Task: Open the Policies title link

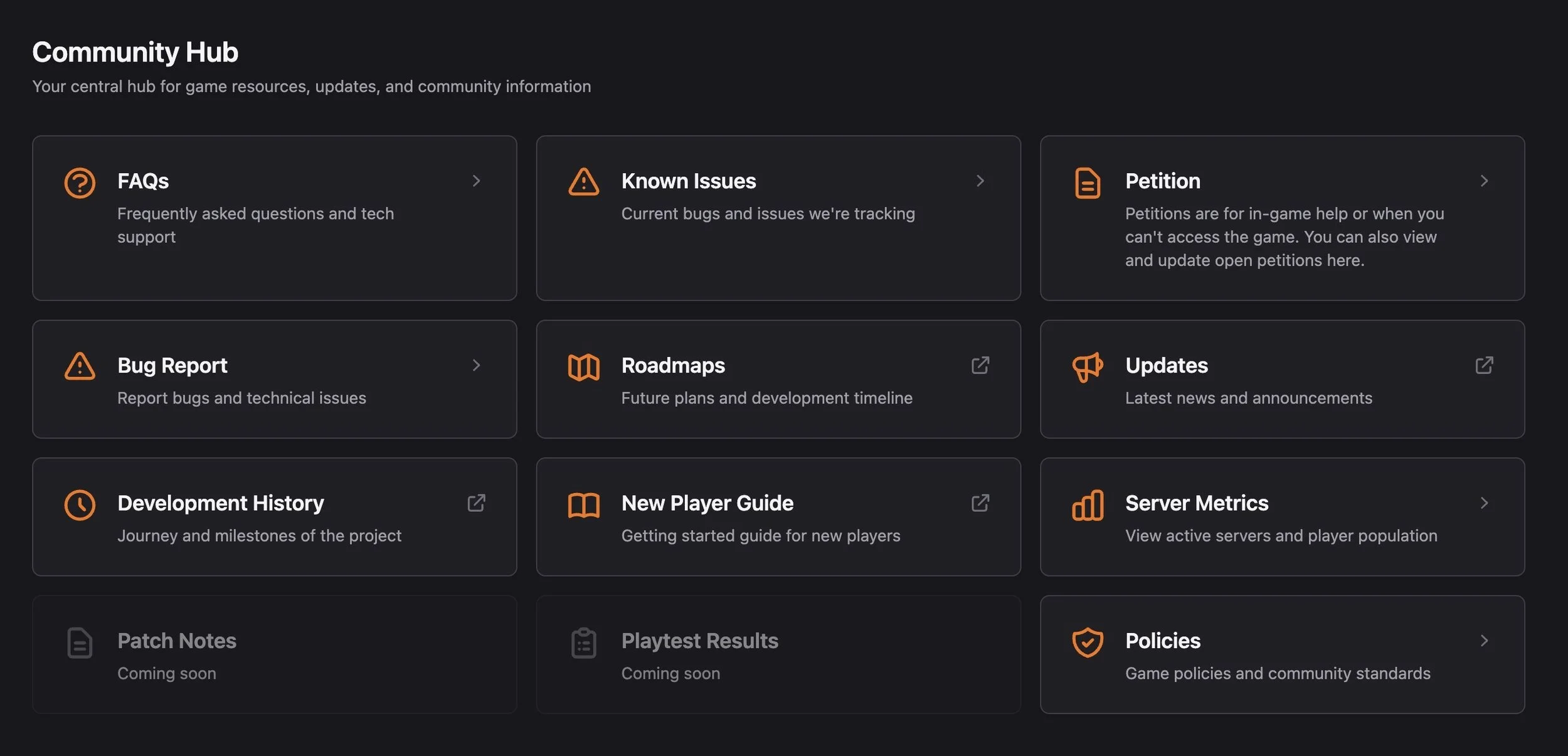Action: click(1162, 641)
